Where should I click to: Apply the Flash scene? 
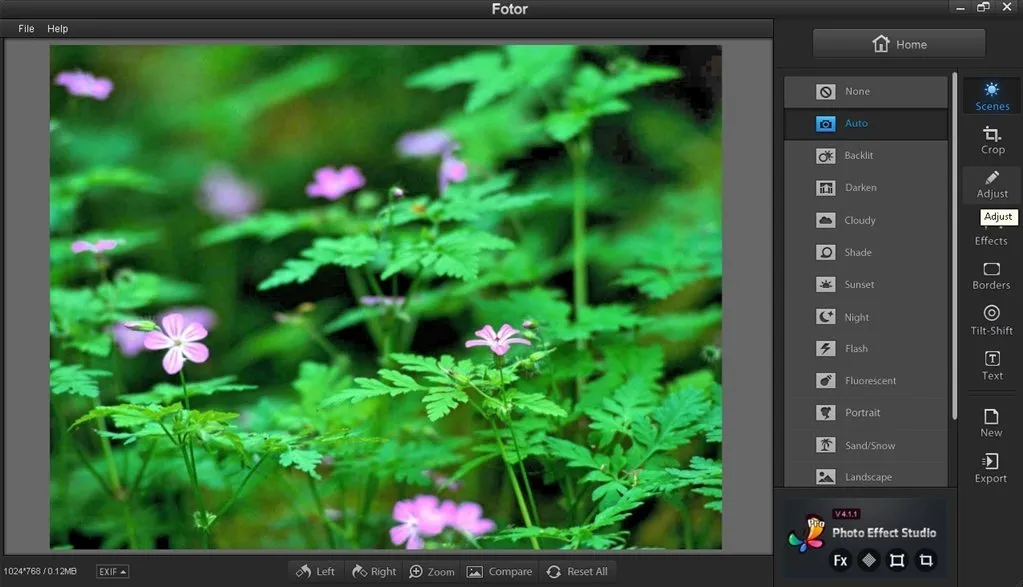pos(865,349)
